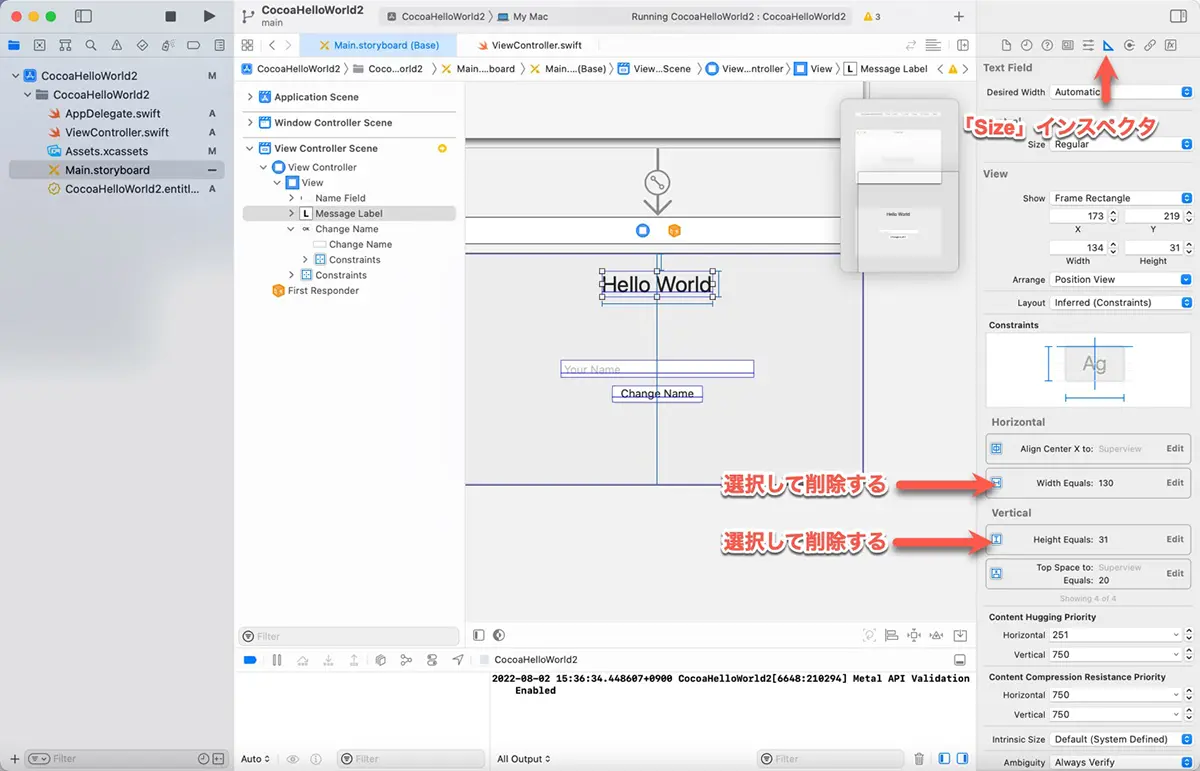Select AppDelegate.swift in navigator
Image resolution: width=1200 pixels, height=771 pixels.
(112, 114)
